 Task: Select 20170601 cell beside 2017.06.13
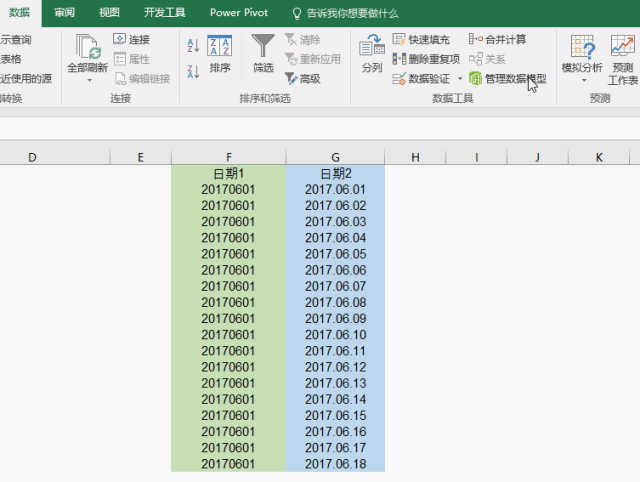(x=229, y=383)
